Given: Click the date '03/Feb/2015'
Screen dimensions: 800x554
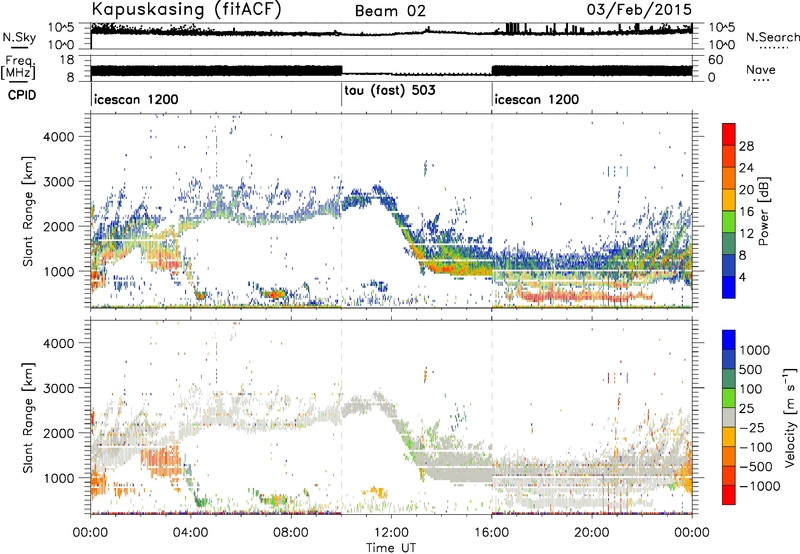Looking at the screenshot, I should pyautogui.click(x=639, y=9).
